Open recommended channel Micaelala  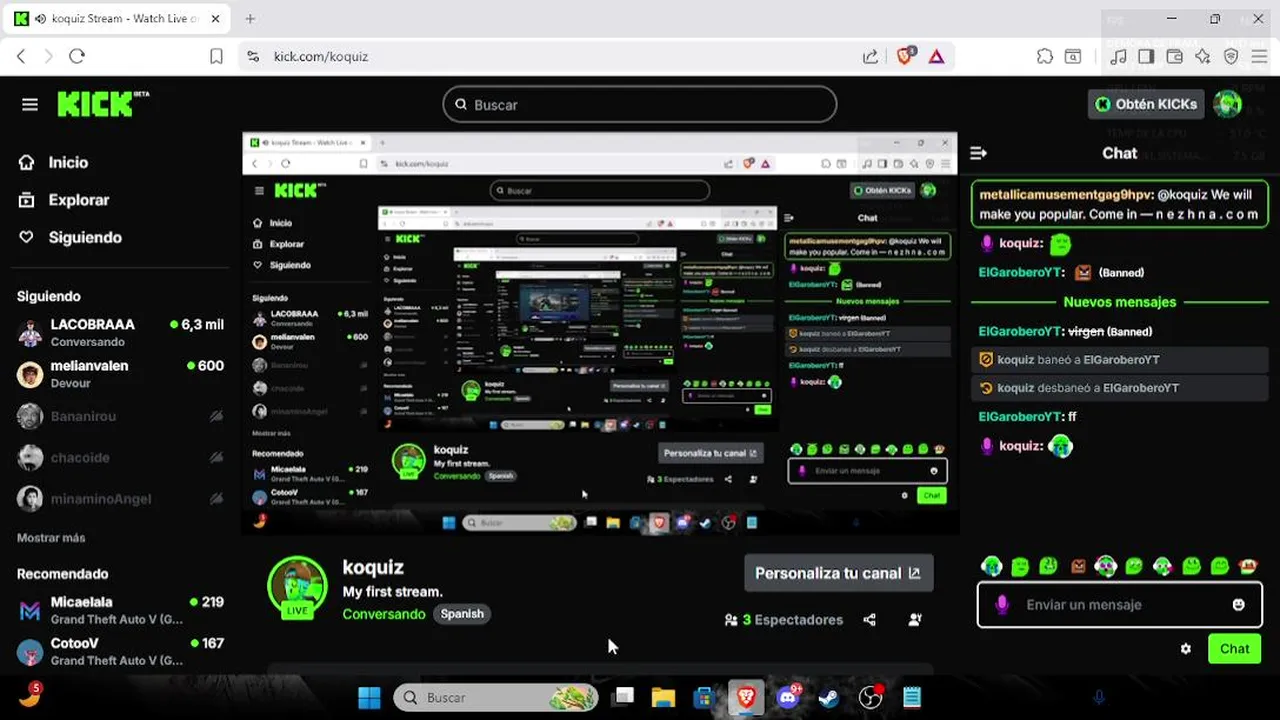pos(120,610)
